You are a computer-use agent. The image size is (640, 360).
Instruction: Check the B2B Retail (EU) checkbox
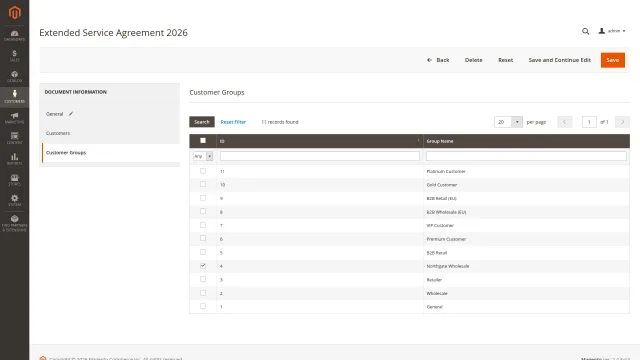(x=203, y=198)
